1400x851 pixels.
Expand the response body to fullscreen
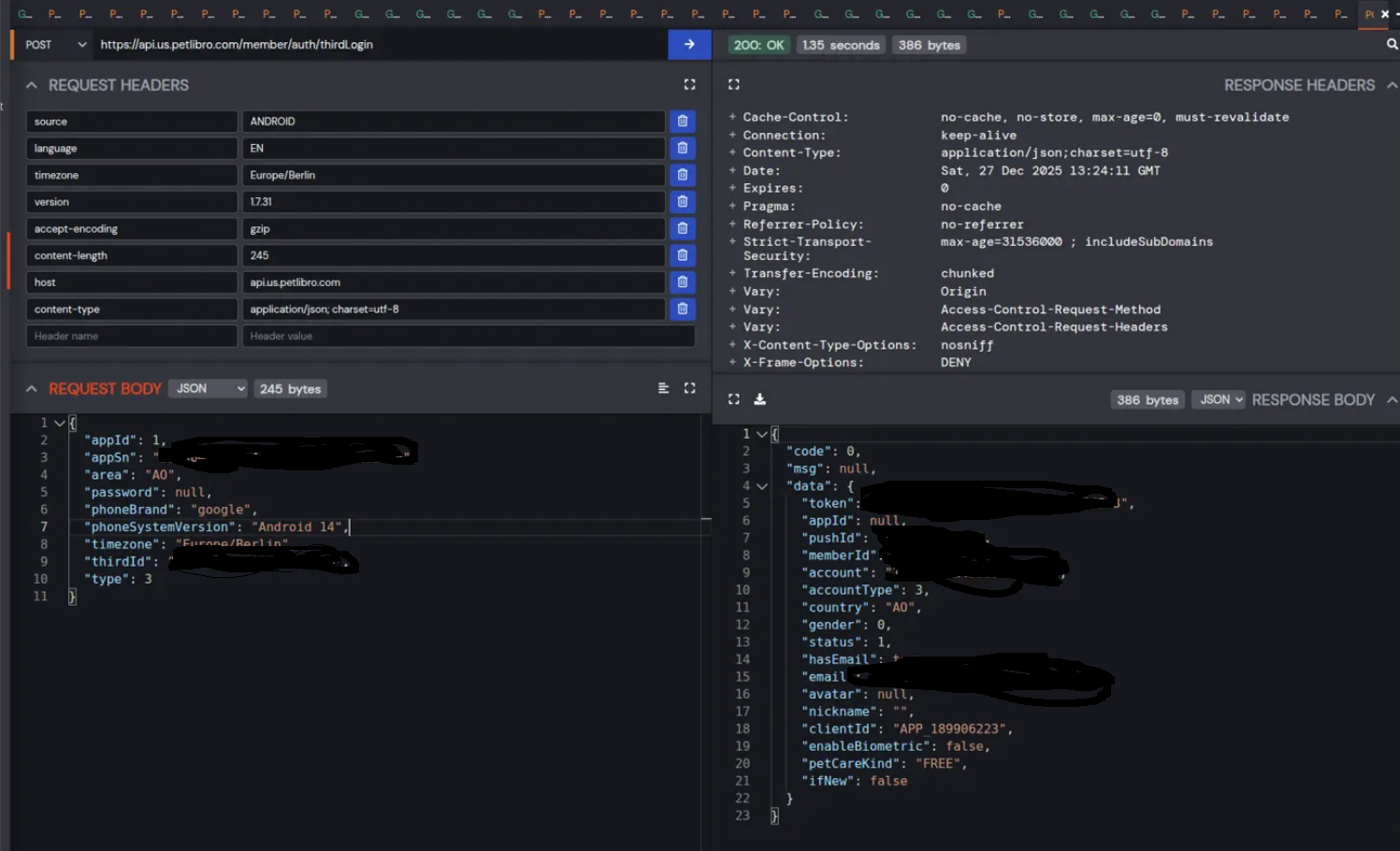(733, 398)
